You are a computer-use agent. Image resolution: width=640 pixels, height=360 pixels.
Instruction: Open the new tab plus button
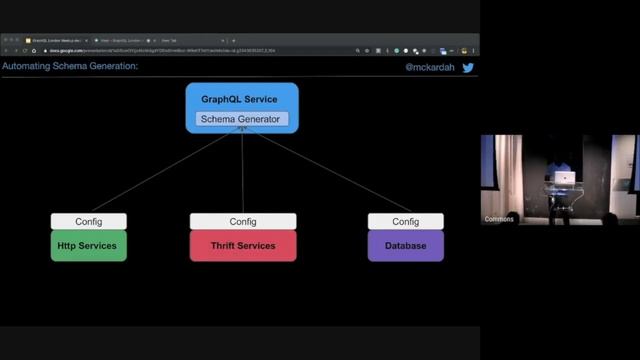pyautogui.click(x=233, y=41)
